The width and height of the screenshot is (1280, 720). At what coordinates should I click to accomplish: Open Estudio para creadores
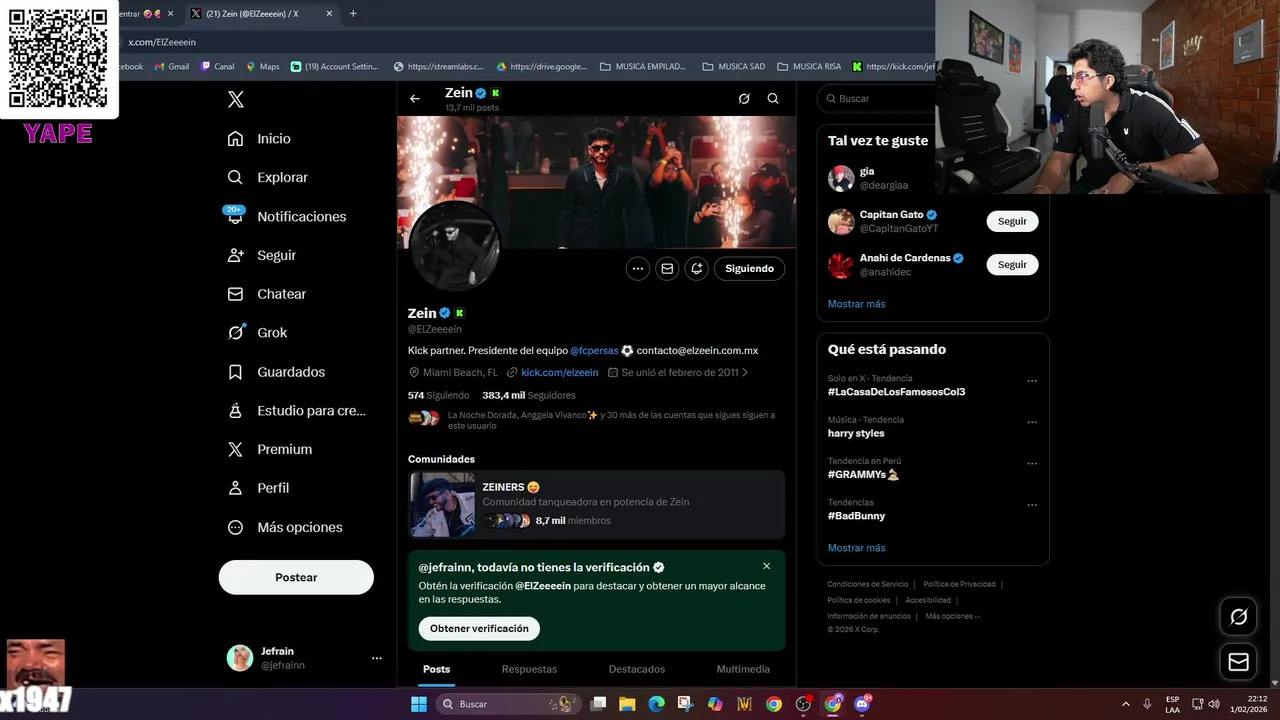click(x=296, y=410)
